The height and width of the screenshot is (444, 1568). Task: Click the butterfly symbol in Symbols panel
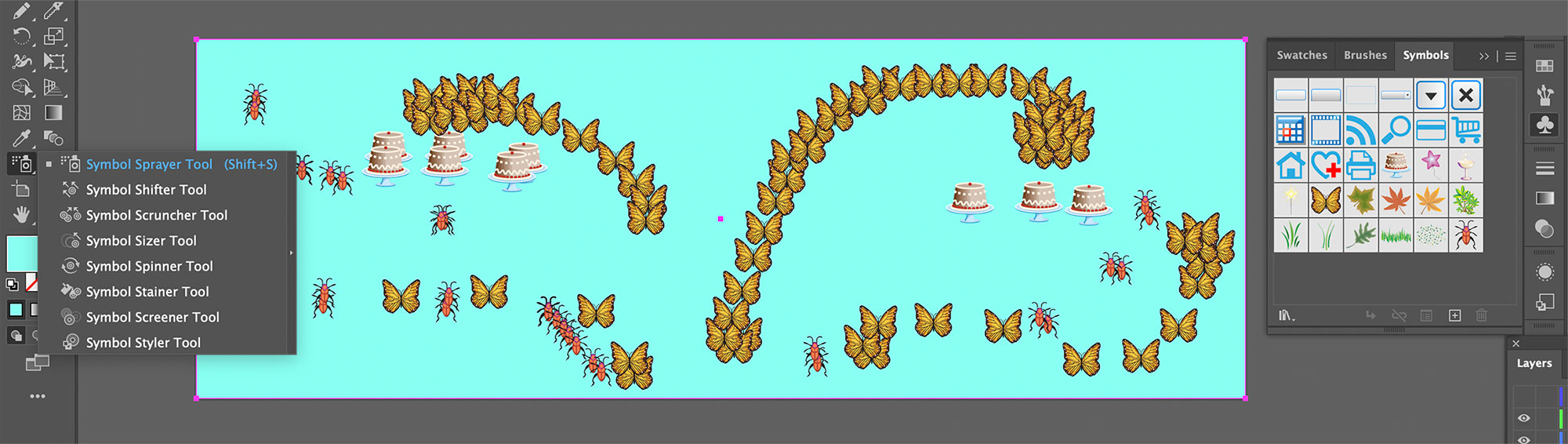[1326, 201]
